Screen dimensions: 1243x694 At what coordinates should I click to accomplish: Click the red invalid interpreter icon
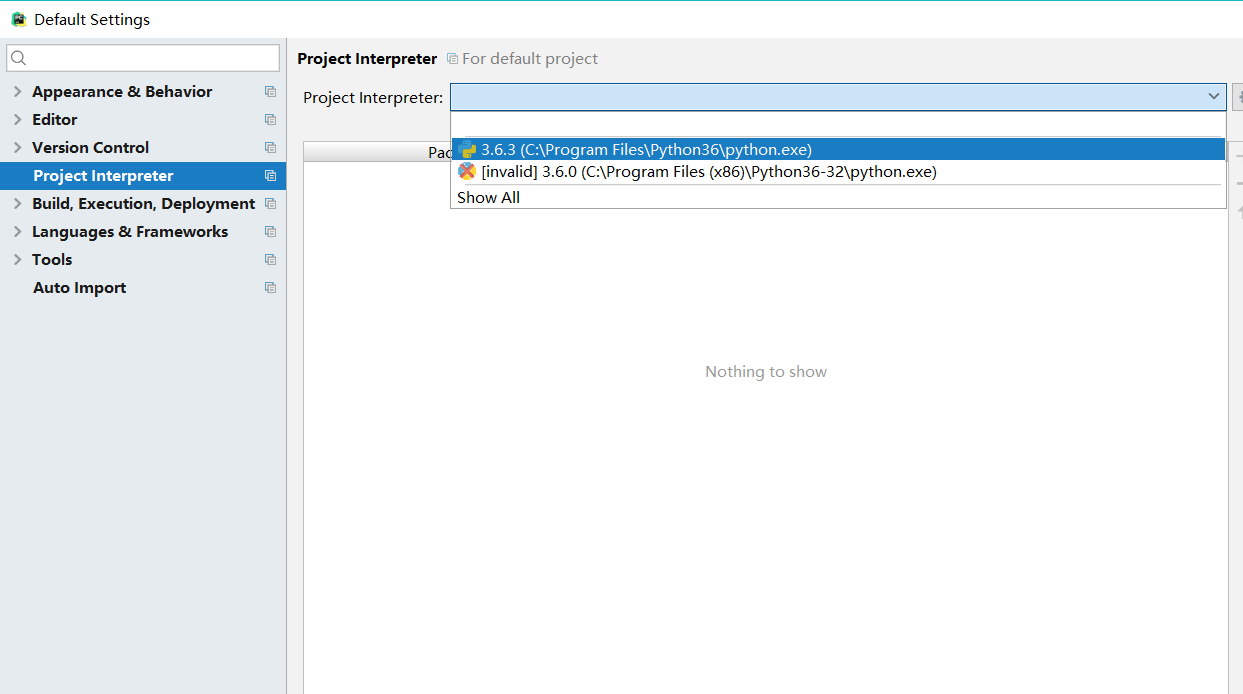[x=467, y=171]
